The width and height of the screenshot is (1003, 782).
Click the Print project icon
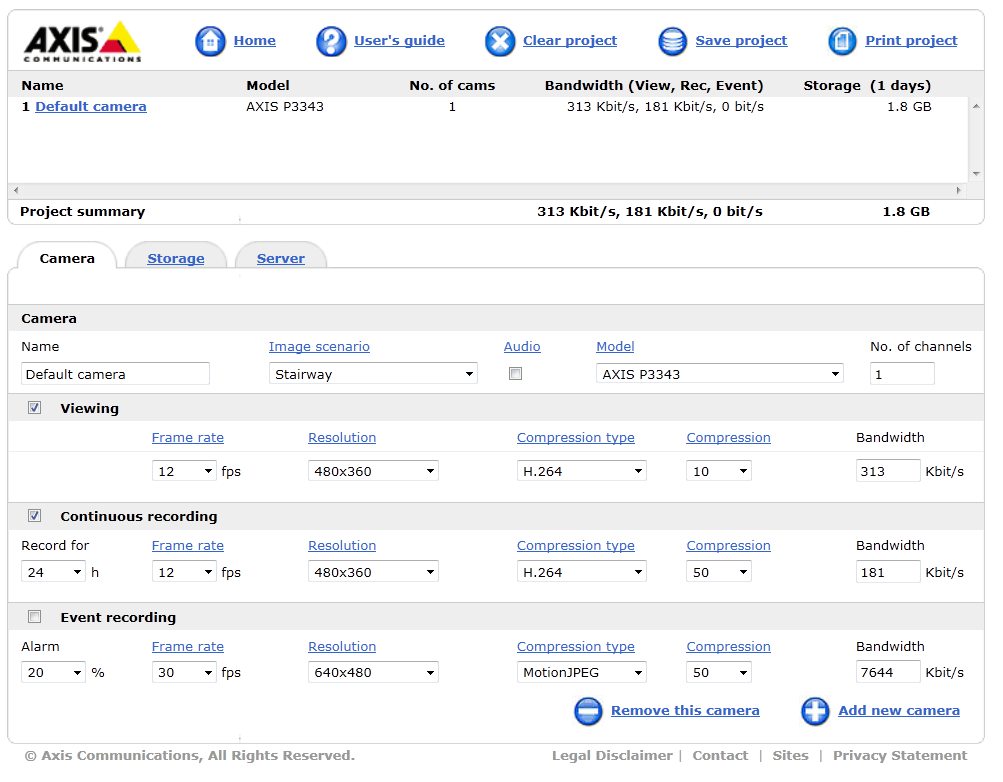tap(842, 42)
